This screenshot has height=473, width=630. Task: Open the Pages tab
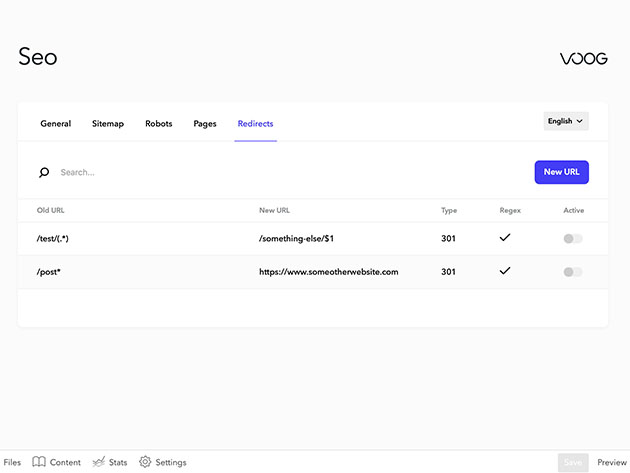pos(205,123)
